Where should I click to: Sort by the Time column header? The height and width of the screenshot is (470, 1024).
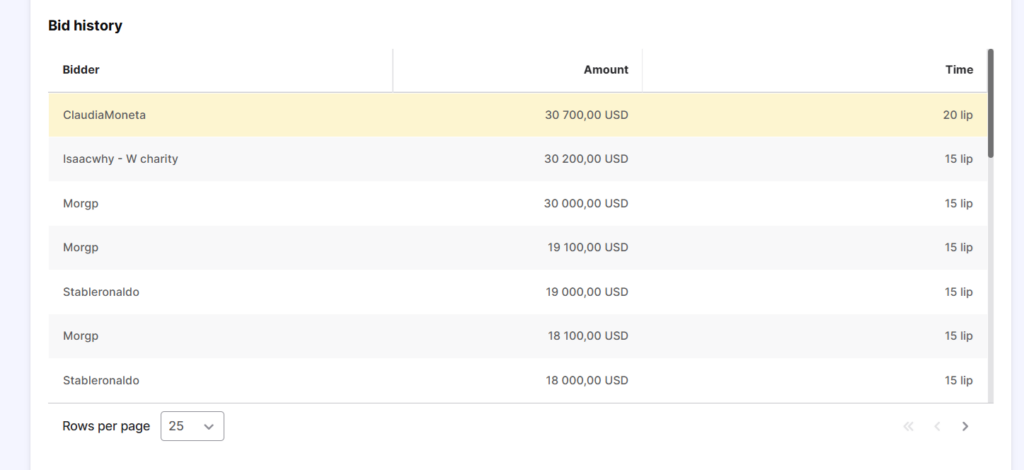click(x=959, y=70)
